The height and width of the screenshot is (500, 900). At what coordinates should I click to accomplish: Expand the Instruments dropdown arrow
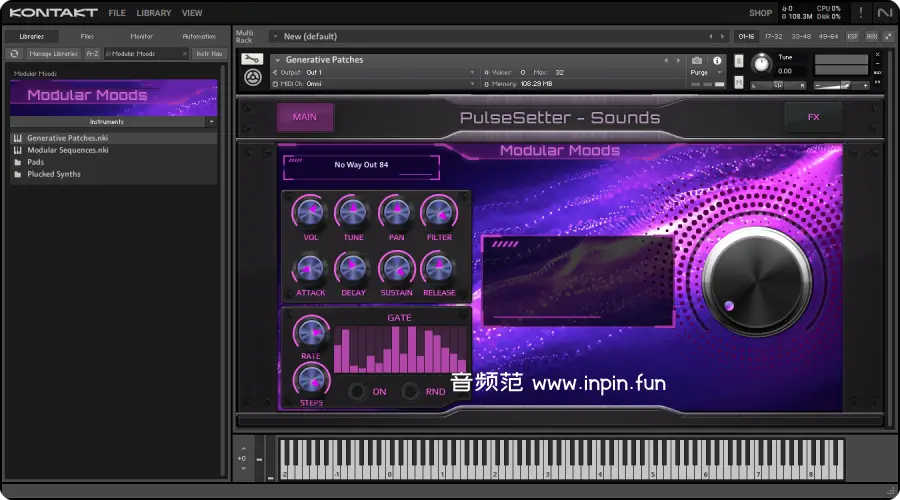click(x=211, y=122)
